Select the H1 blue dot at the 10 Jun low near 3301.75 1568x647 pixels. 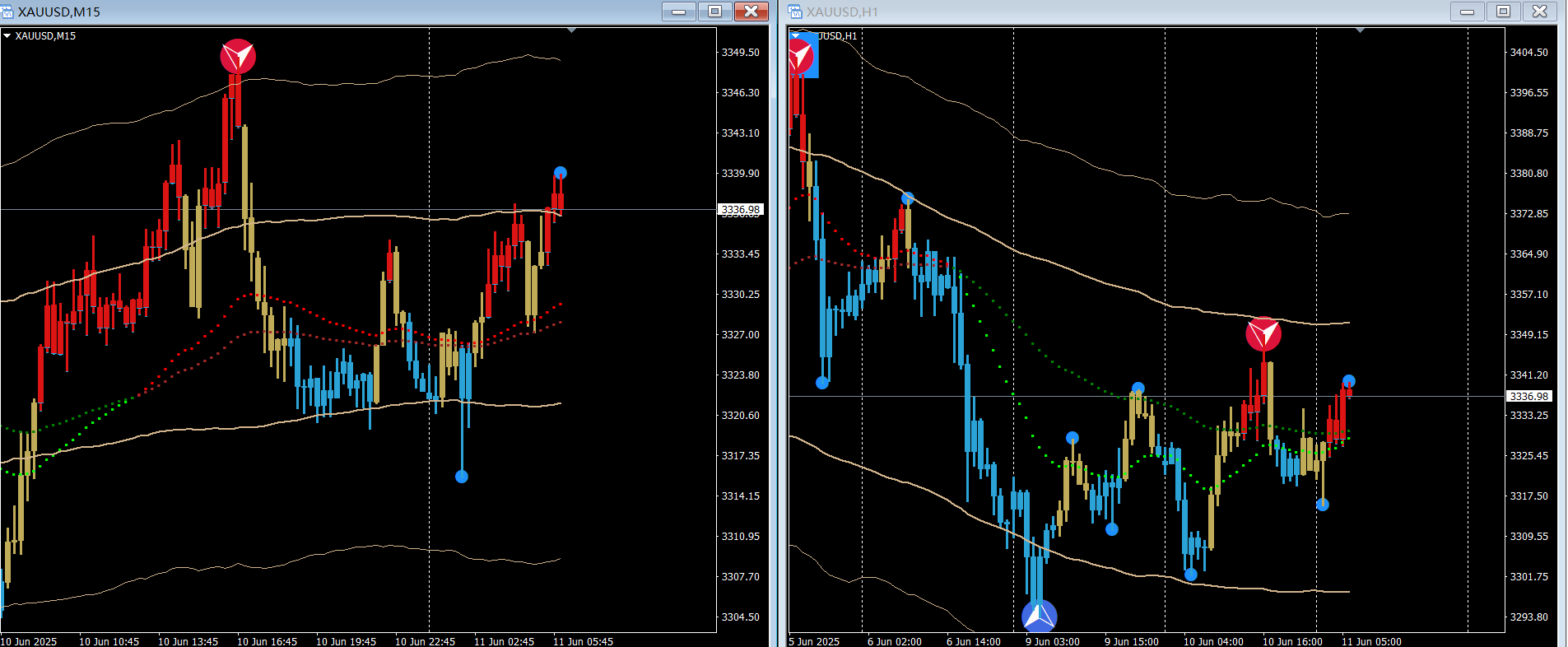(x=1191, y=575)
